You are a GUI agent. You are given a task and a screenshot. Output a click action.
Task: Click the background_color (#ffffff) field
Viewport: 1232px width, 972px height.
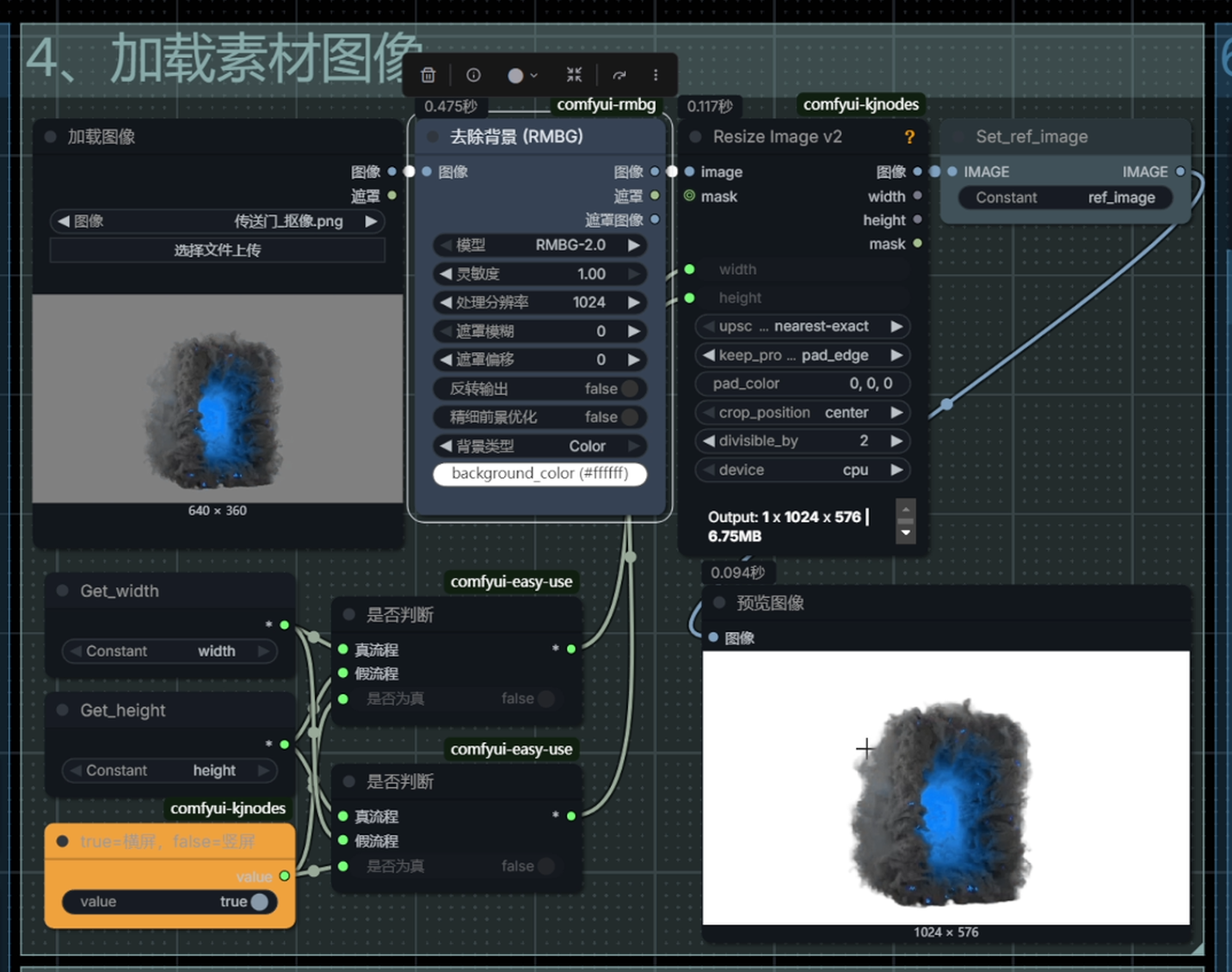coord(539,474)
